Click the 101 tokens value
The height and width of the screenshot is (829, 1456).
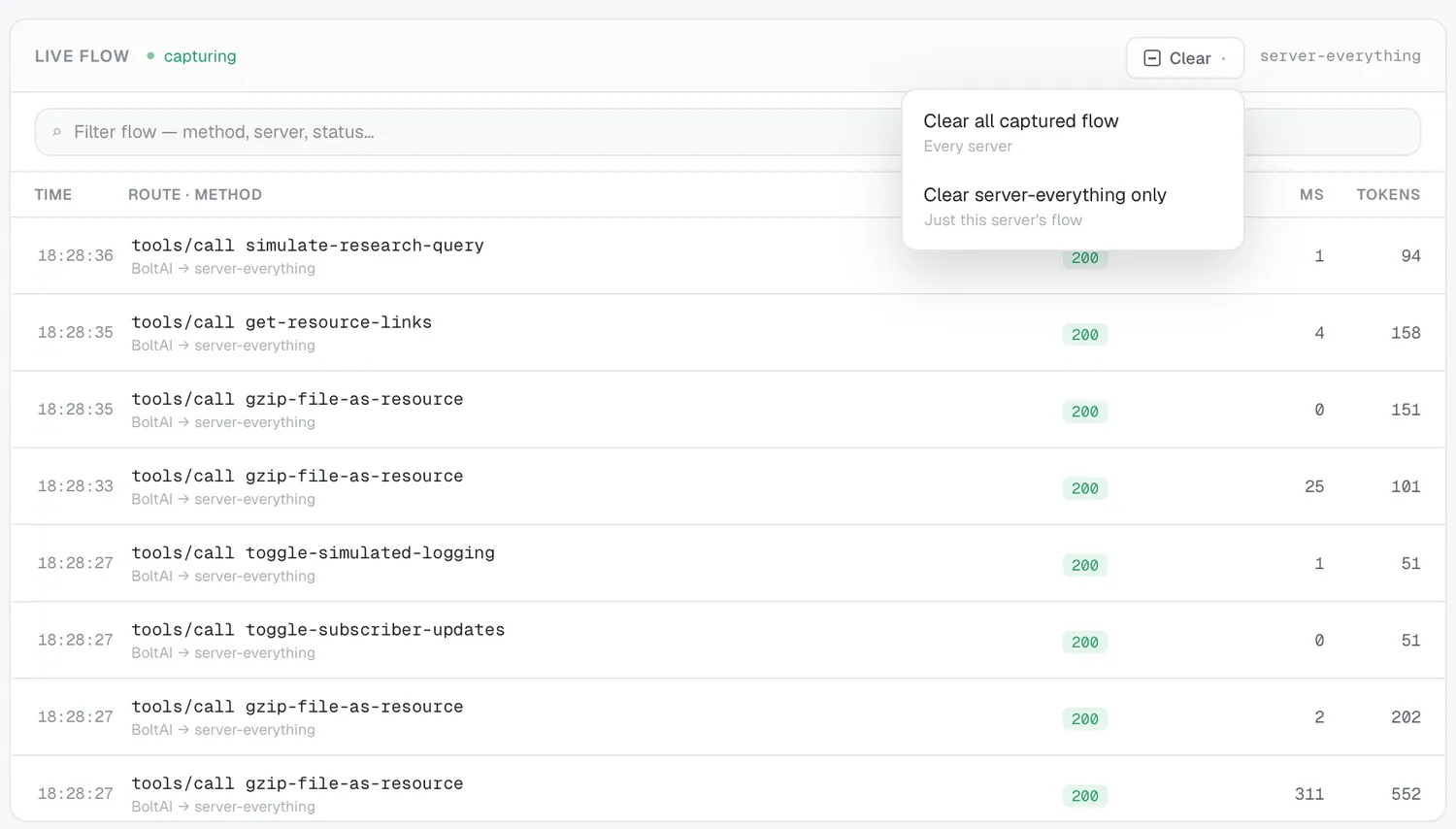(1406, 486)
